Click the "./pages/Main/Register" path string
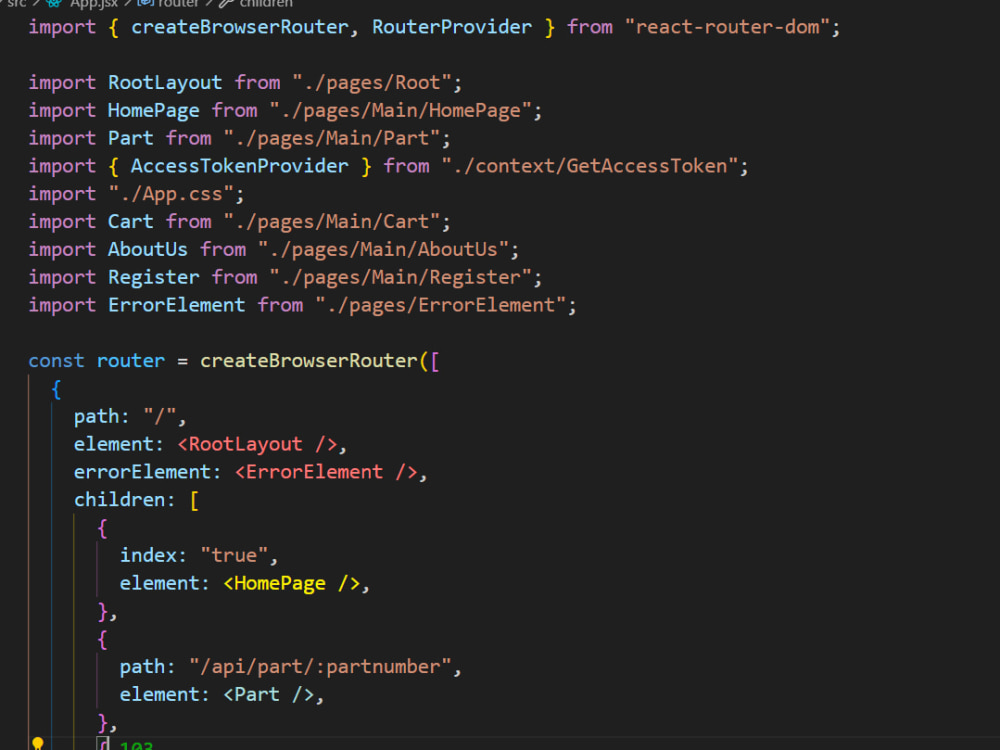This screenshot has height=750, width=1000. coord(401,277)
